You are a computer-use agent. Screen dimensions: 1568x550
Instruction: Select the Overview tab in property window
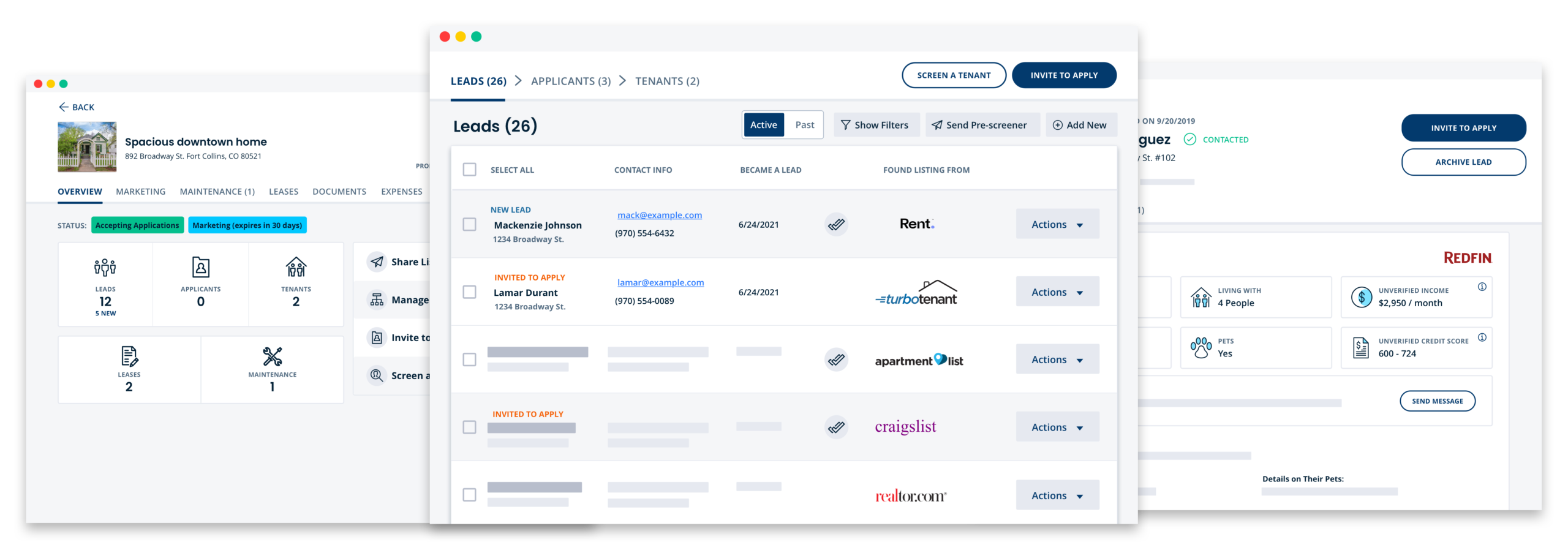click(80, 192)
